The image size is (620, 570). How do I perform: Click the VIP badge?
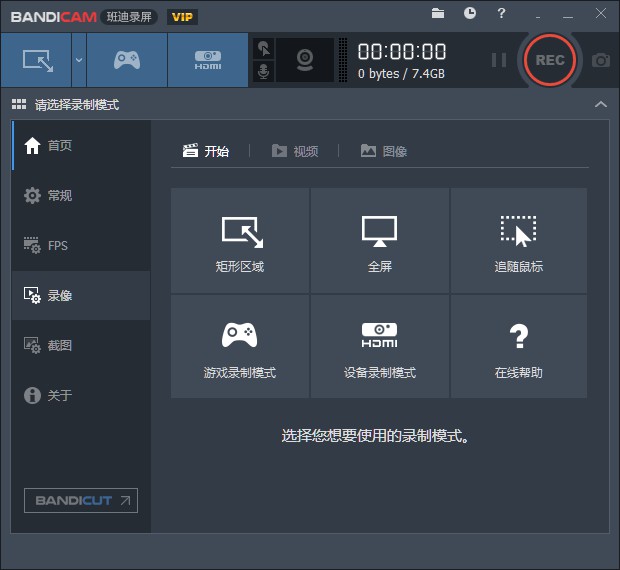pyautogui.click(x=182, y=17)
